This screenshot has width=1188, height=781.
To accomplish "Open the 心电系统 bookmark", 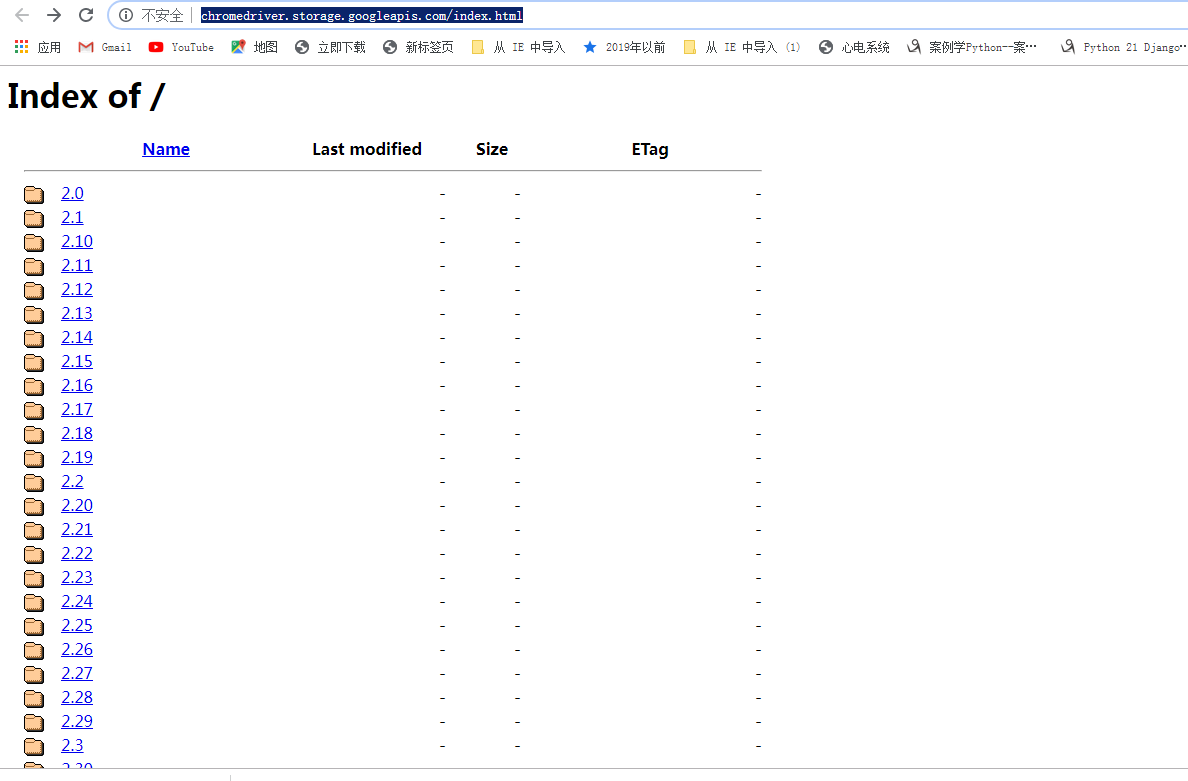I will [x=854, y=47].
